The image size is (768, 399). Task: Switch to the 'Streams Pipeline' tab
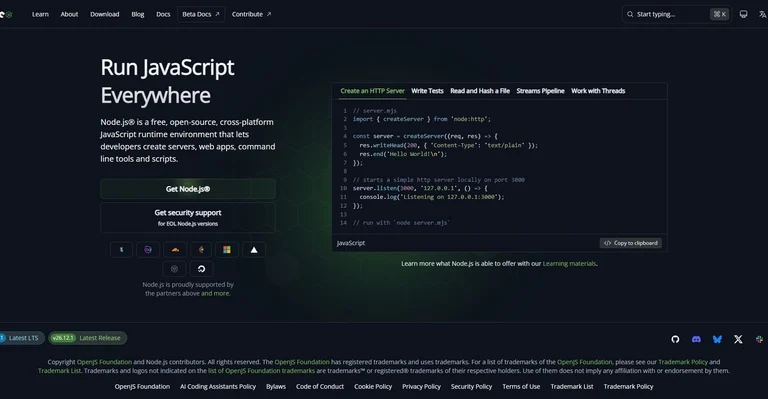(x=540, y=91)
